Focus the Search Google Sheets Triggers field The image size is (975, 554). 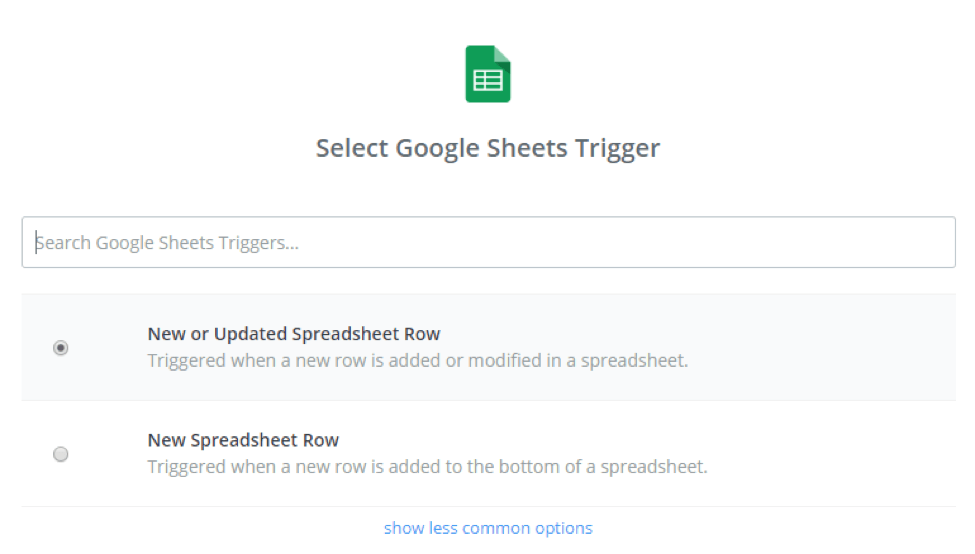click(x=489, y=242)
